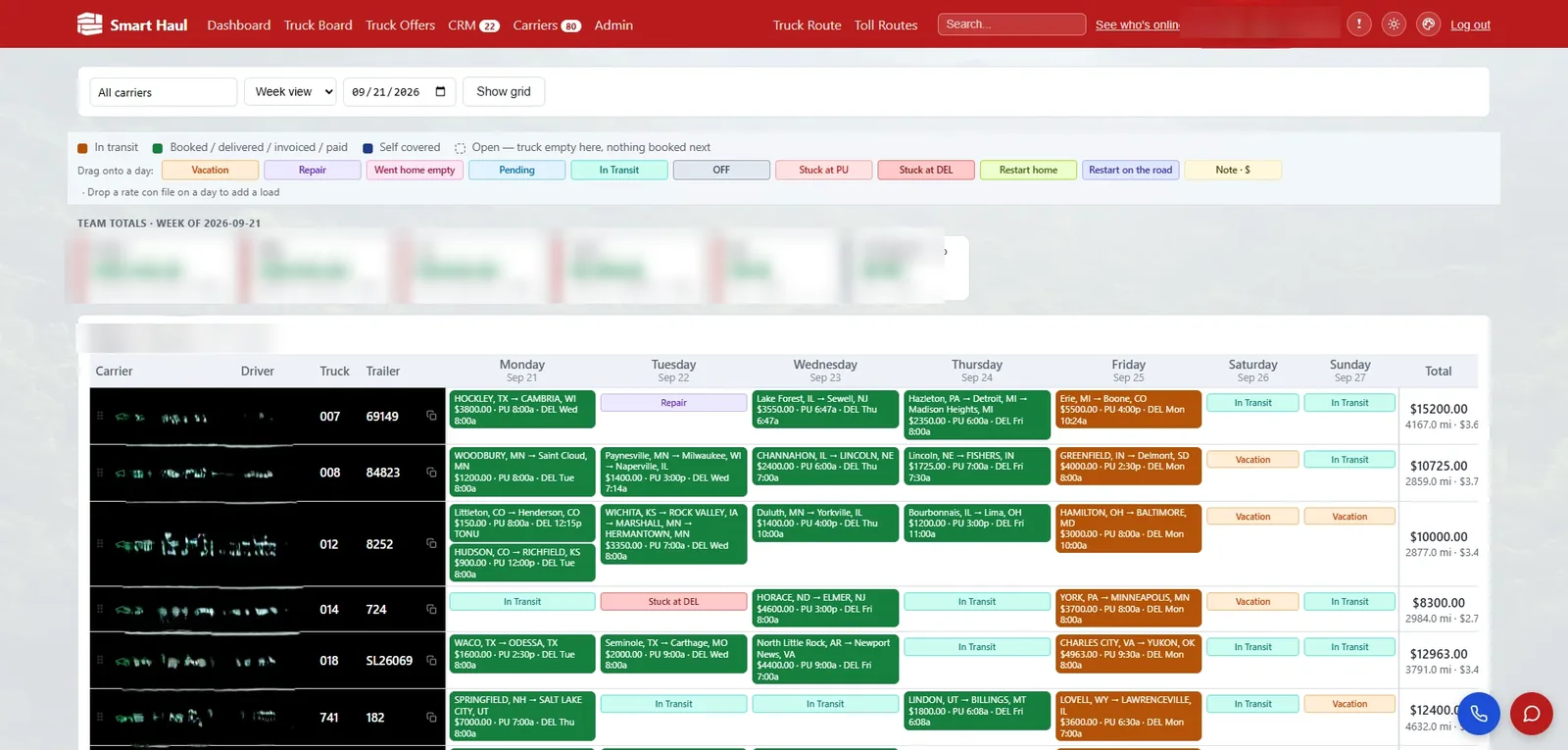This screenshot has width=1568, height=750.
Task: Open the All carriers filter box
Action: click(x=164, y=92)
